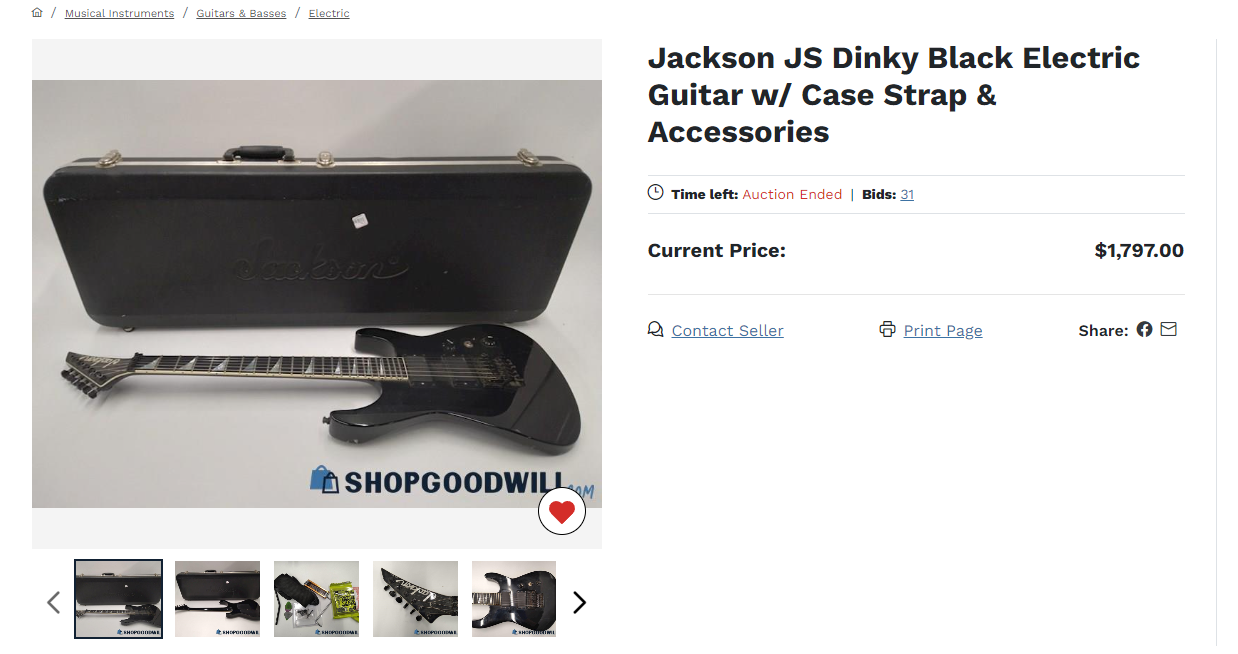Toggle the red heart favorite button
Screen dimensions: 1238x654
coord(562,512)
